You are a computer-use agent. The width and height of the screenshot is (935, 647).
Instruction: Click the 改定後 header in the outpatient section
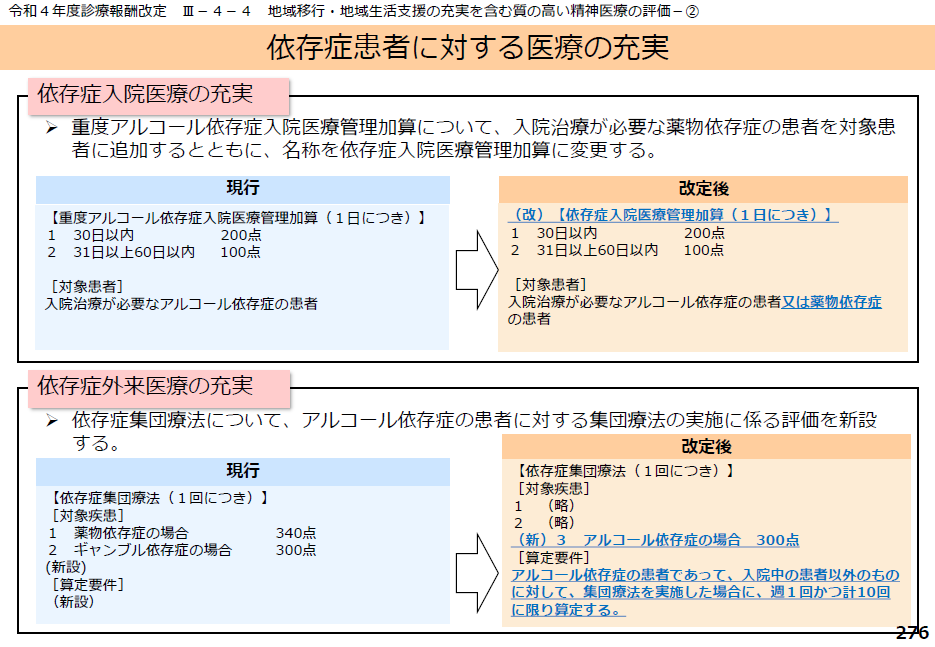[706, 447]
